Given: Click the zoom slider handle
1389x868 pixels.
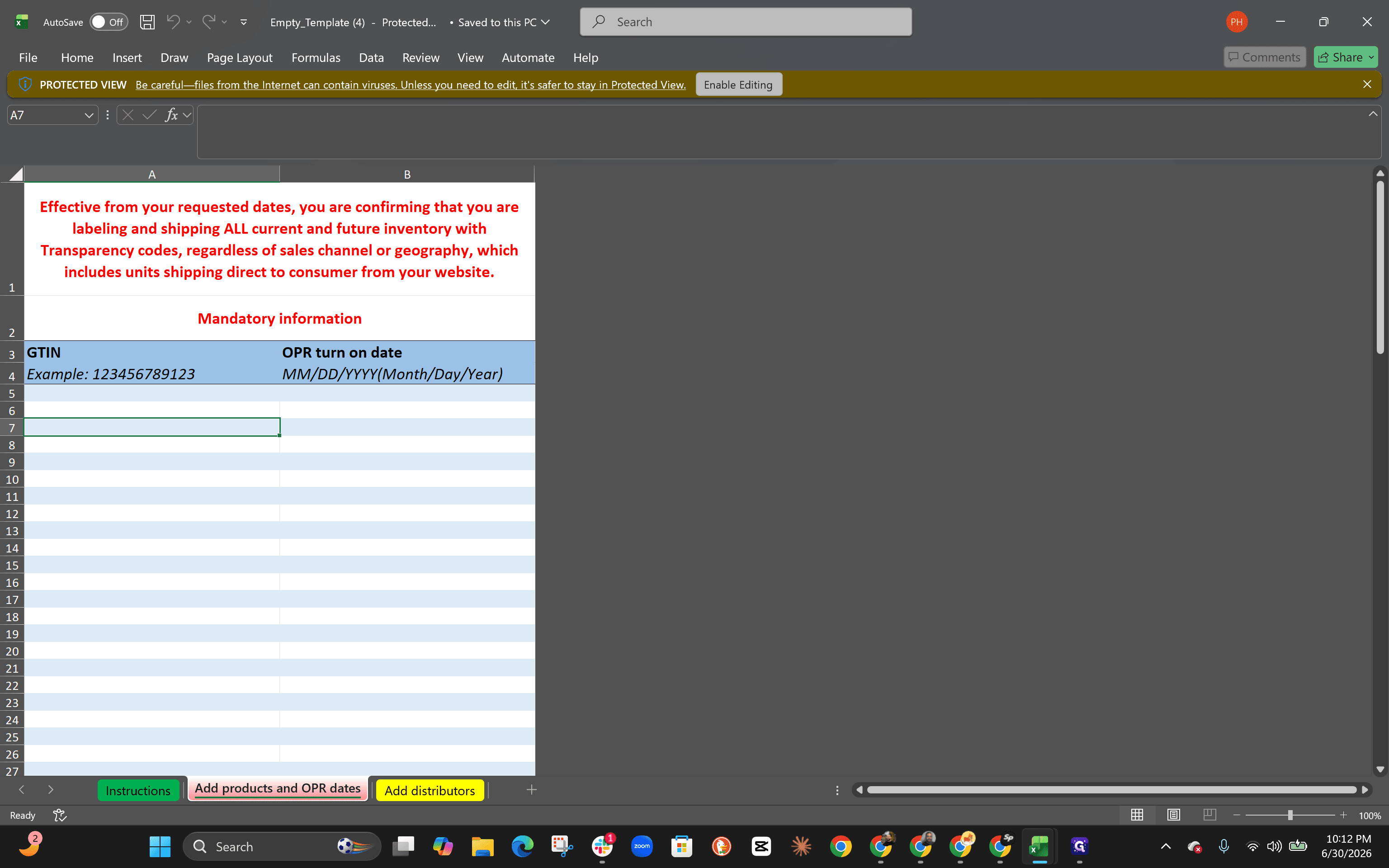Looking at the screenshot, I should point(1290,815).
